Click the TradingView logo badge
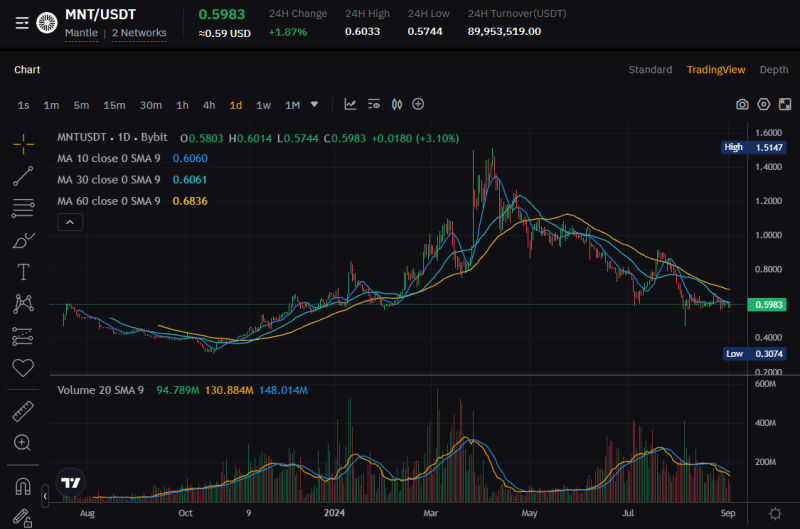The image size is (800, 529). pos(70,482)
